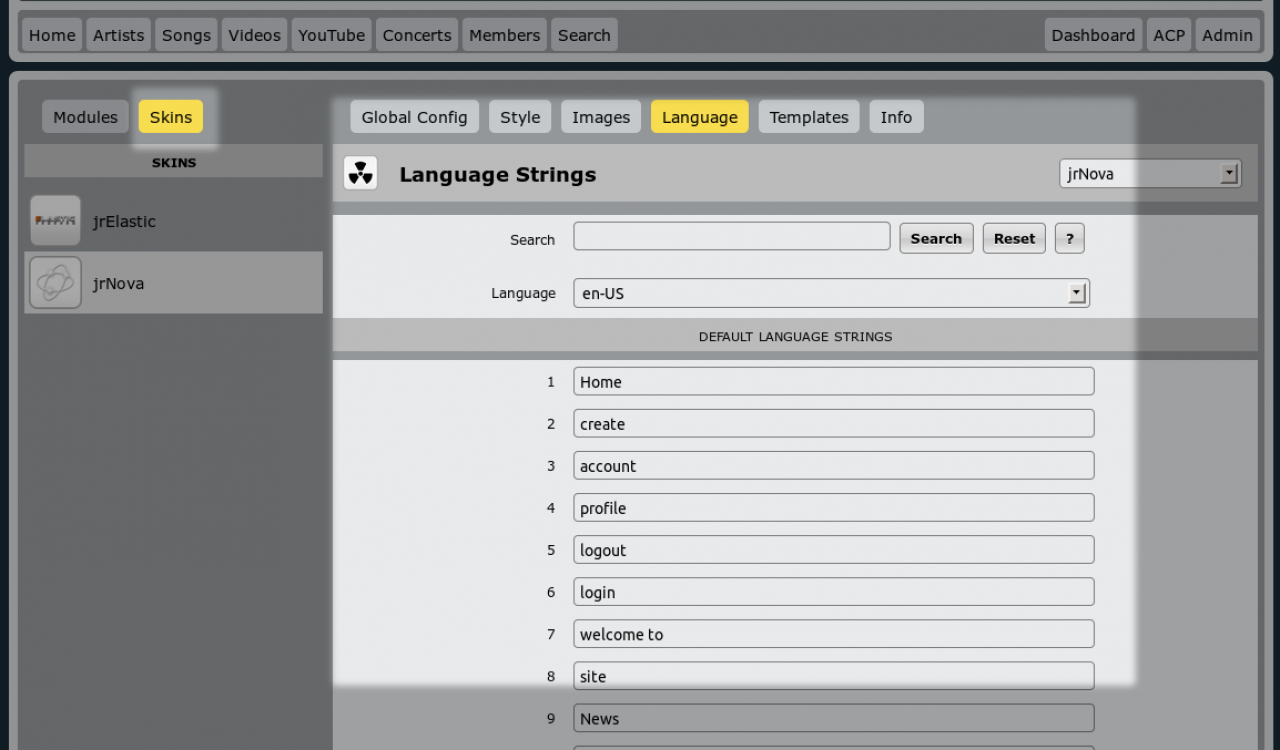Open the ACP menu link
This screenshot has height=750, width=1280.
point(1169,35)
